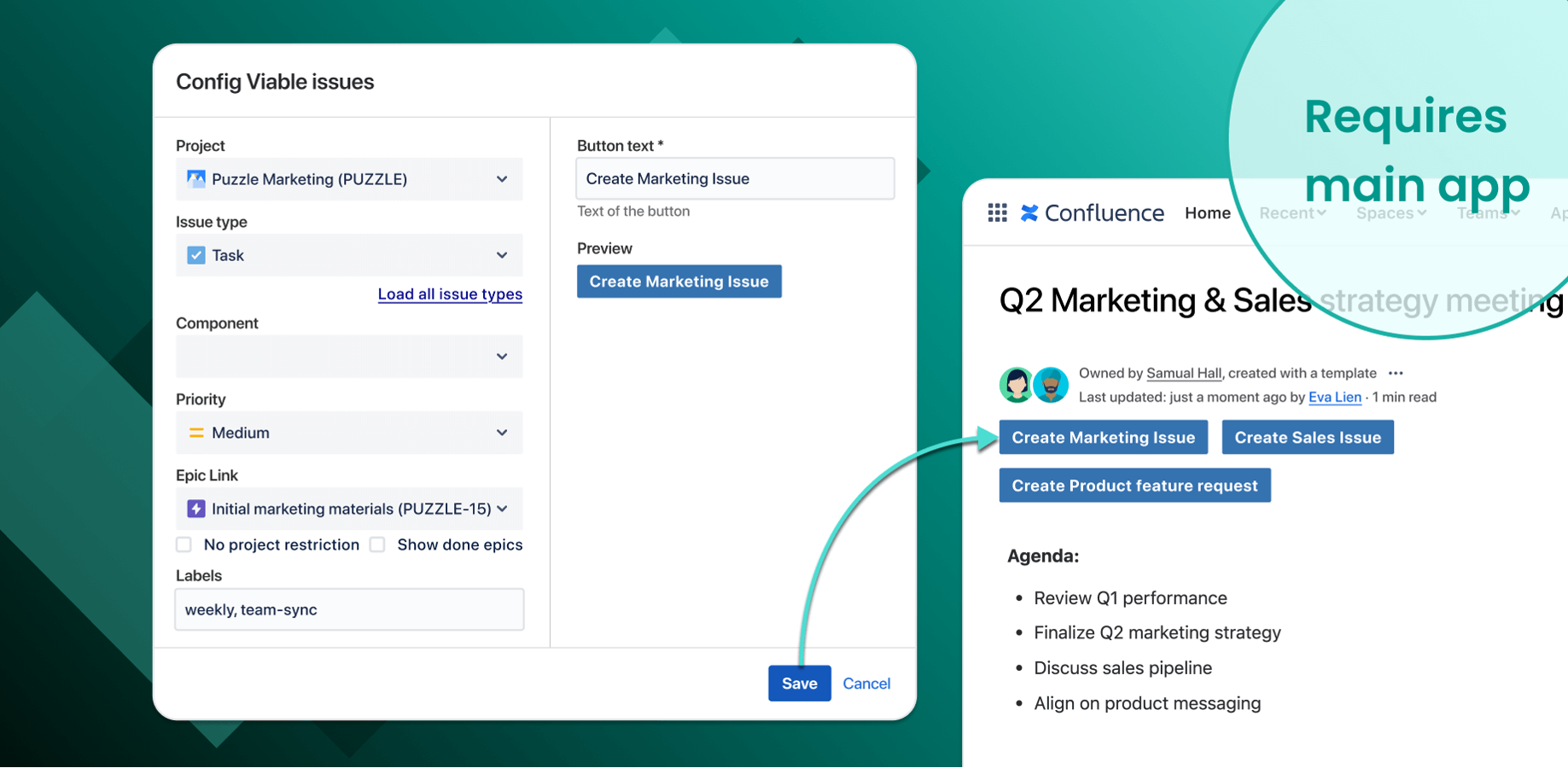Click Samual Hall's avatar image

coord(1016,385)
